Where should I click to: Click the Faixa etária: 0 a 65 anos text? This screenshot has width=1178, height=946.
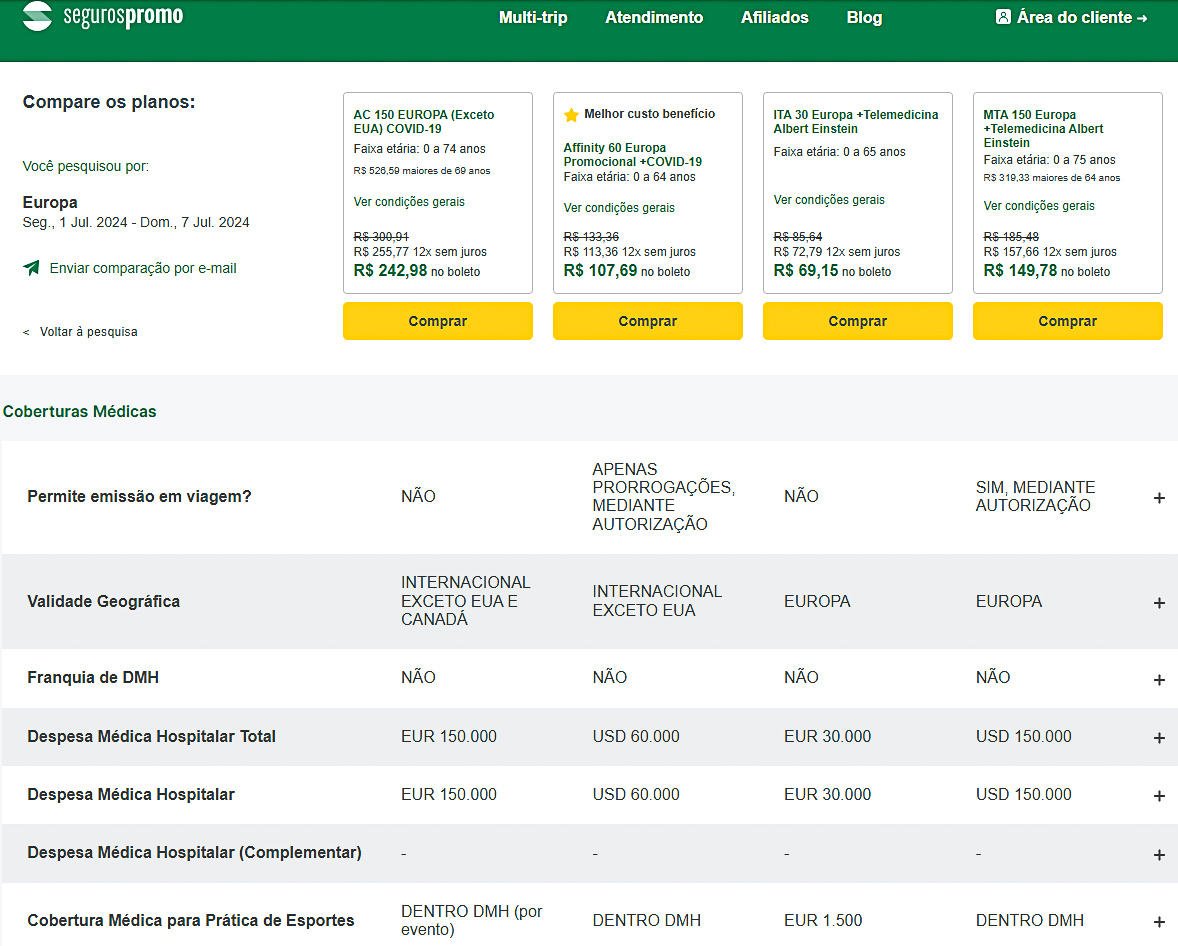[x=840, y=152]
